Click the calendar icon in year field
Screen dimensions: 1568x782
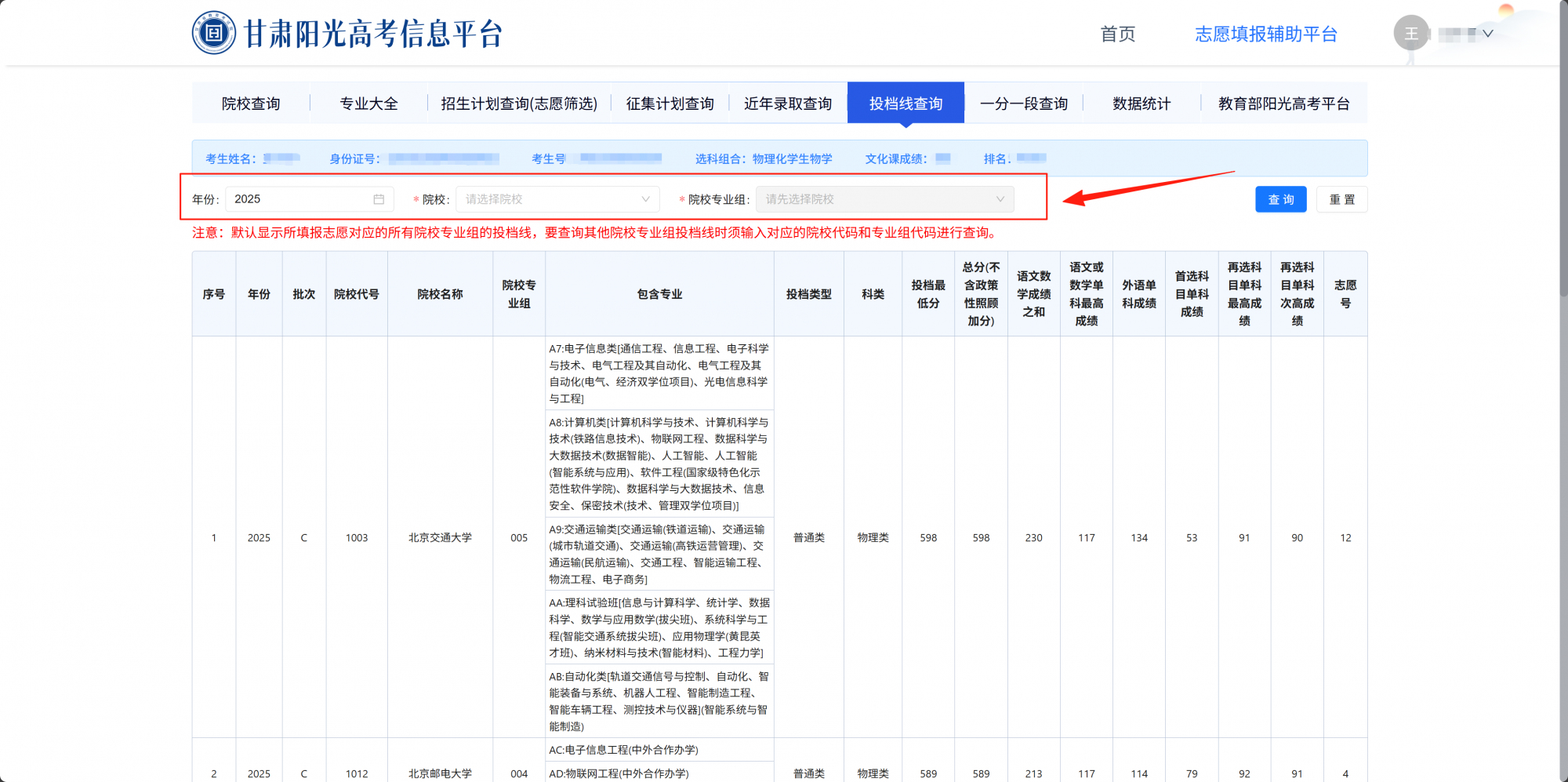coord(379,199)
